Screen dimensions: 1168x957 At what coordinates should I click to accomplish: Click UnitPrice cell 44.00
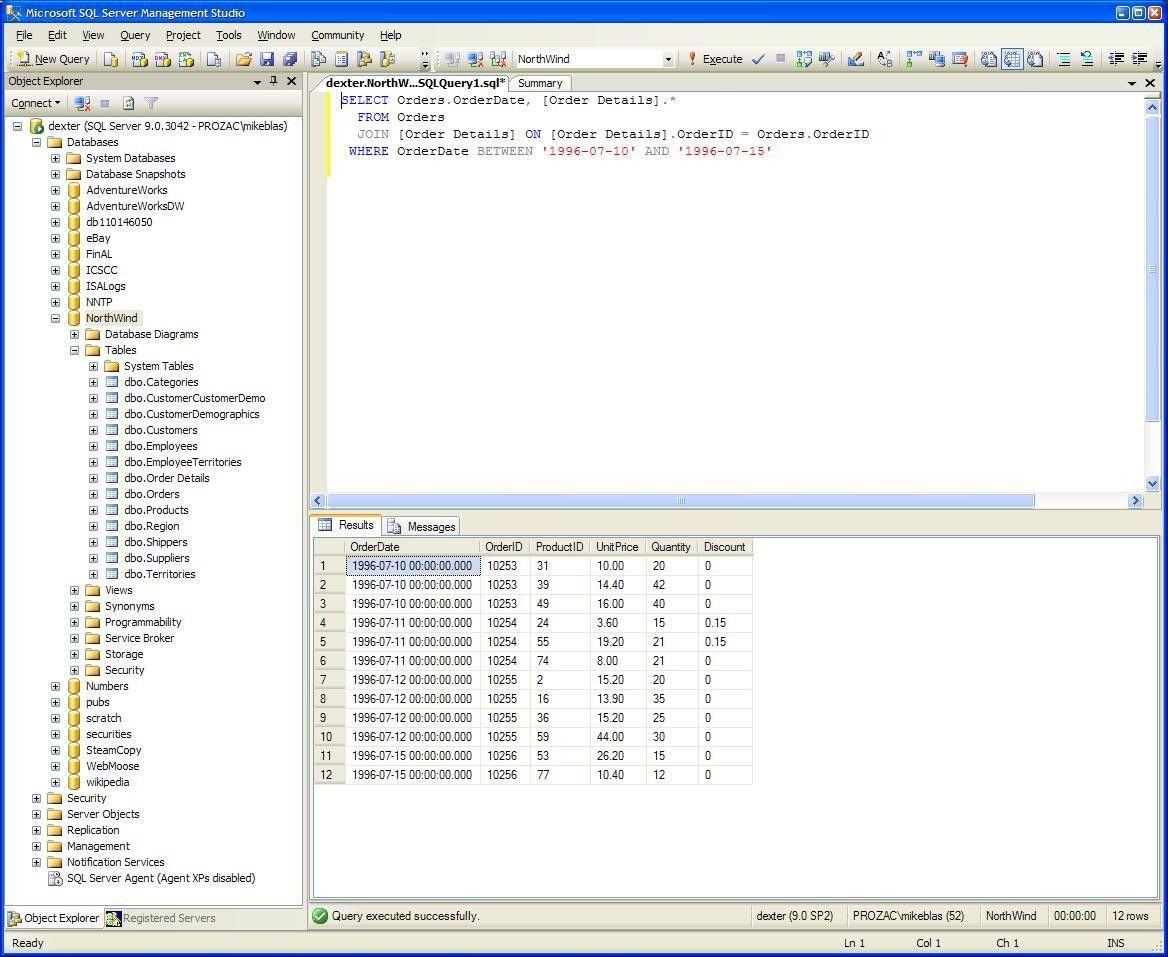(x=618, y=737)
